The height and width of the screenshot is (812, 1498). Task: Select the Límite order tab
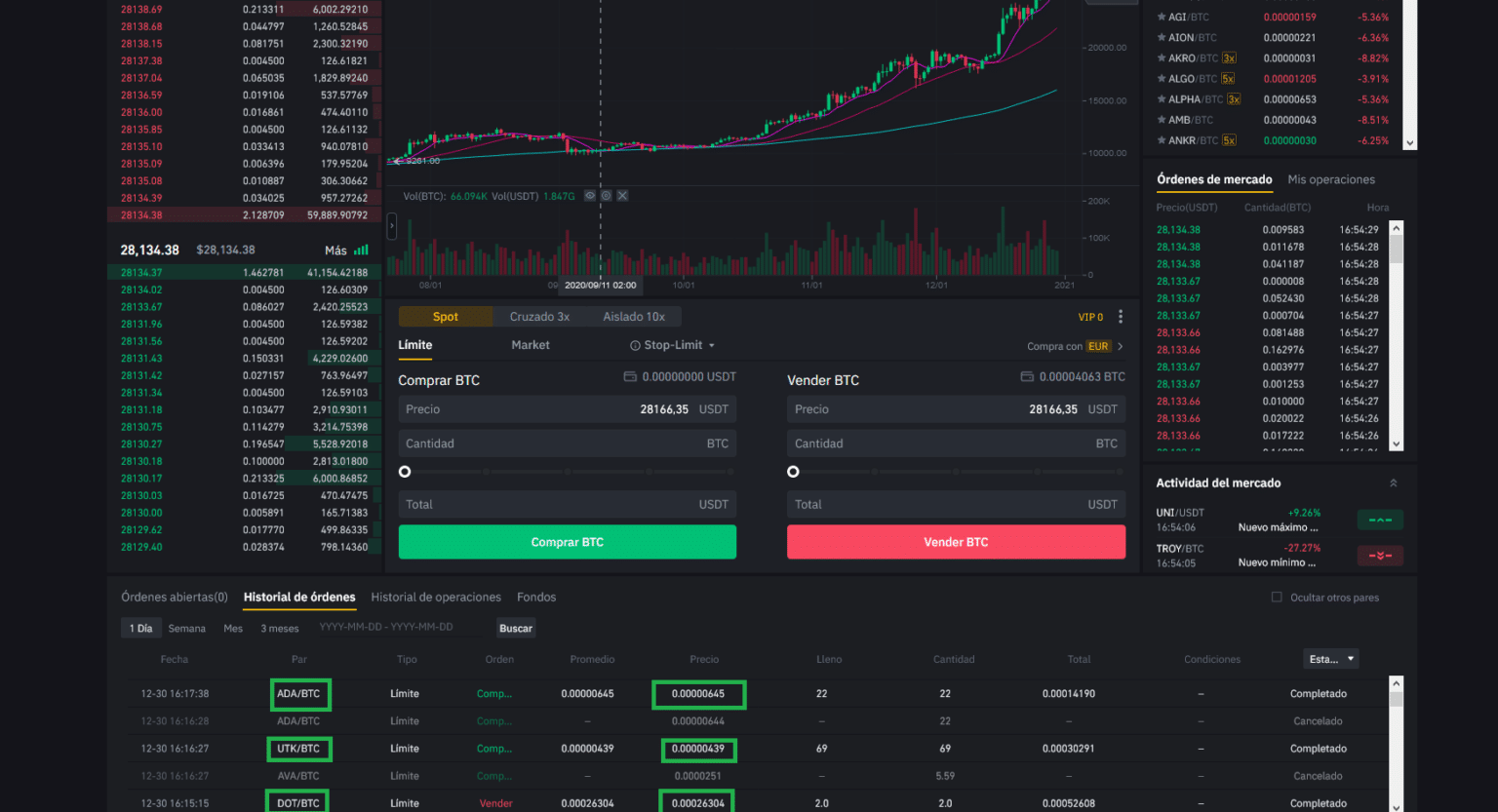point(415,345)
